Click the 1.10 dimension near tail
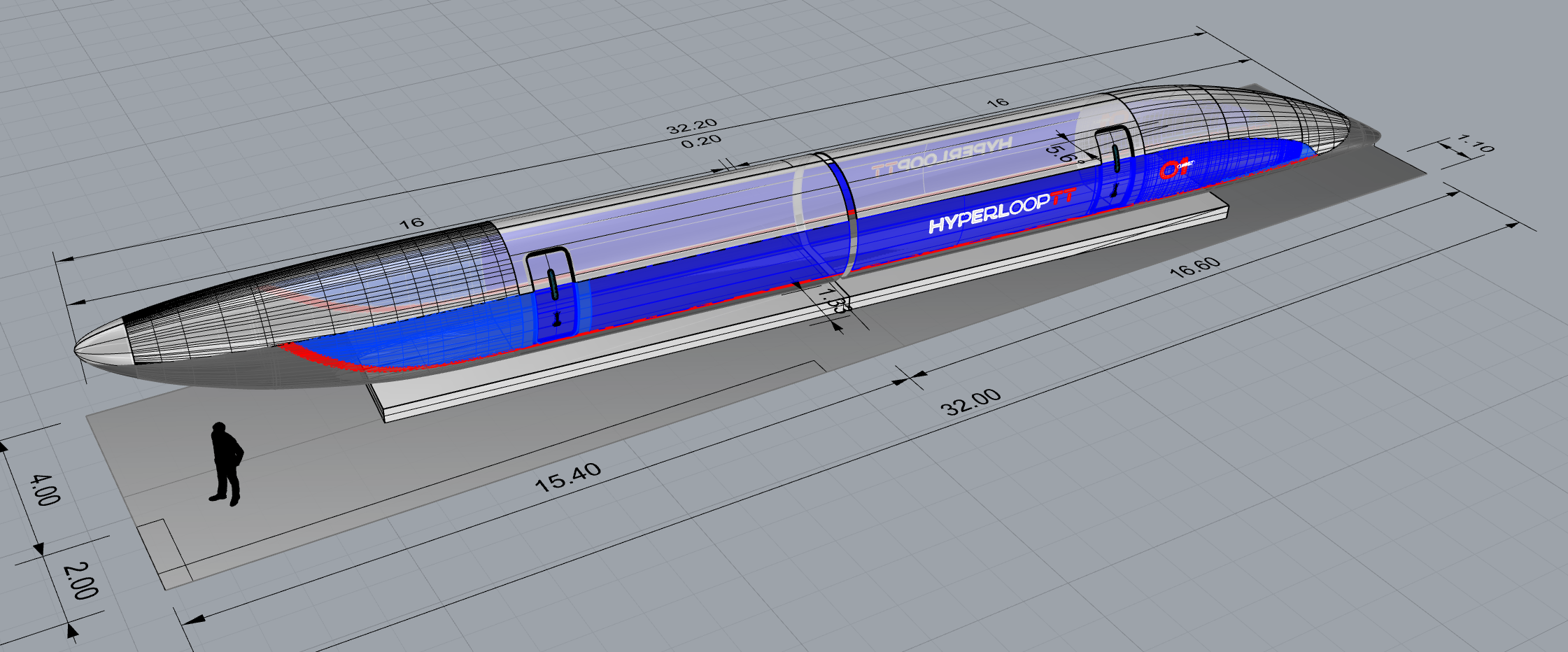This screenshot has height=652, width=1568. (x=1476, y=145)
